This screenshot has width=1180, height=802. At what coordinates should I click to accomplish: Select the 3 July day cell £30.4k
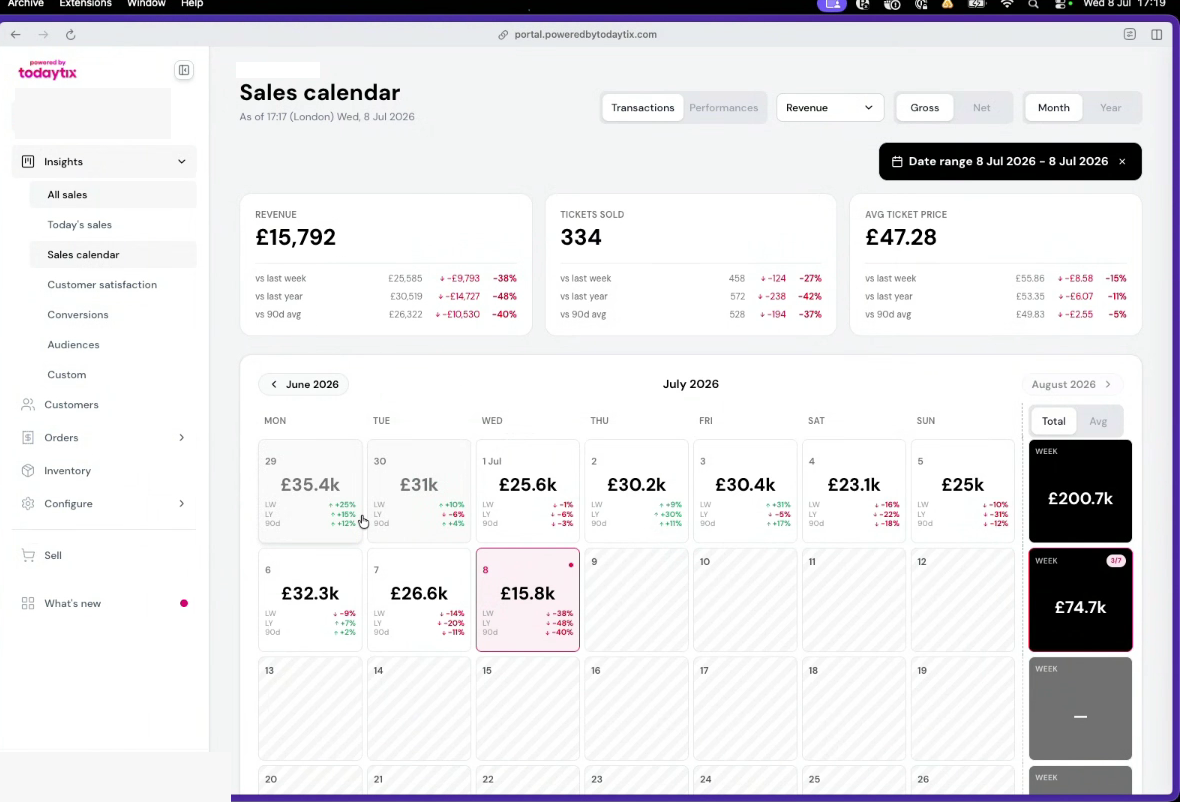tap(745, 491)
